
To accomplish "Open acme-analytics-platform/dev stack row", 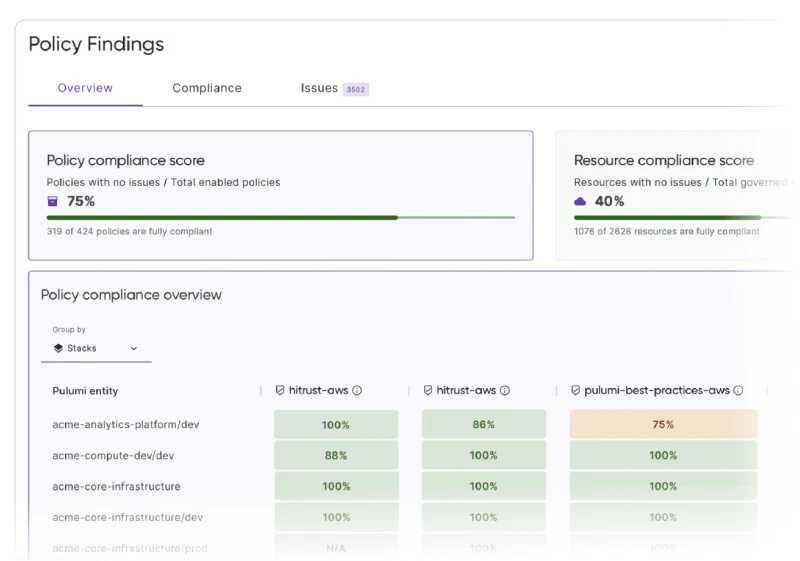I will coord(126,424).
